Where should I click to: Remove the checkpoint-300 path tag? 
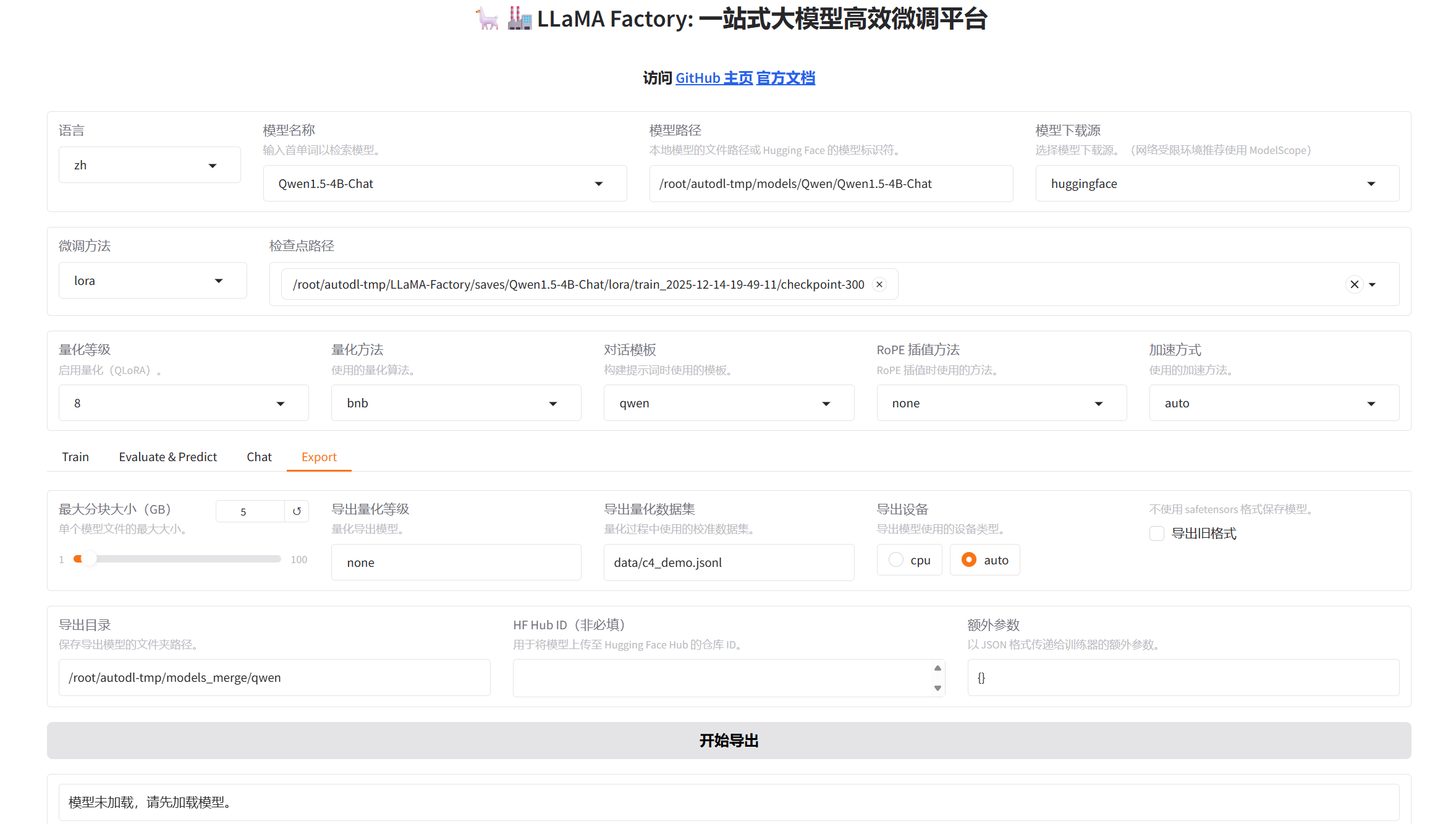click(879, 284)
